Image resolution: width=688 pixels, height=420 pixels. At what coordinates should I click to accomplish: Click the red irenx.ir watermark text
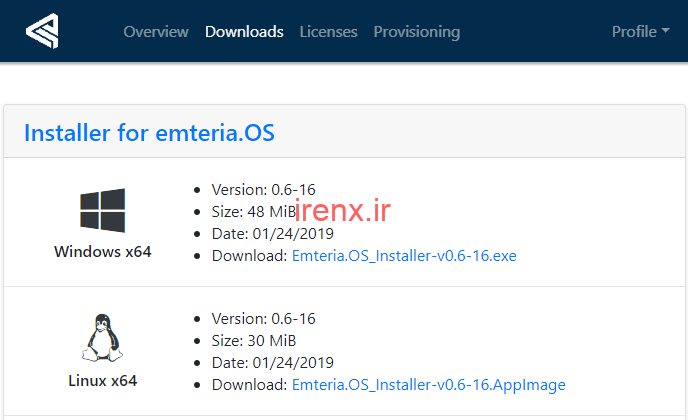click(x=343, y=210)
